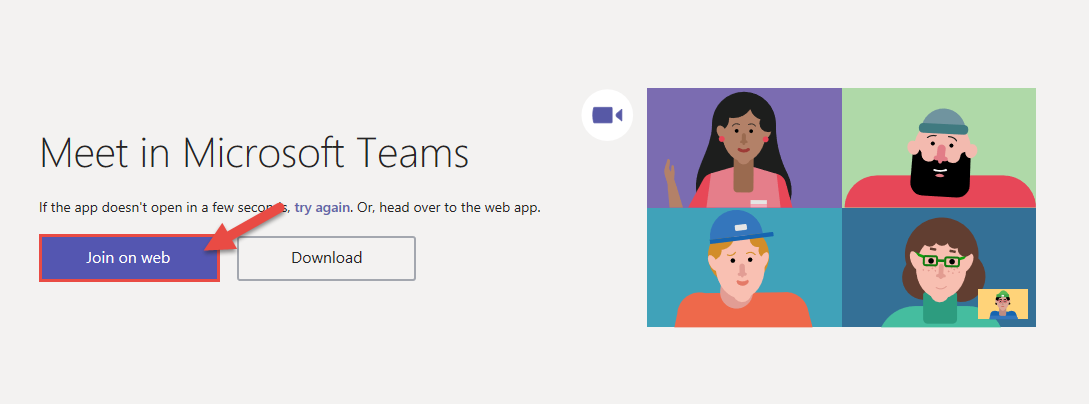Select the bearded man on green tile
Image resolution: width=1089 pixels, height=404 pixels.
[939, 148]
